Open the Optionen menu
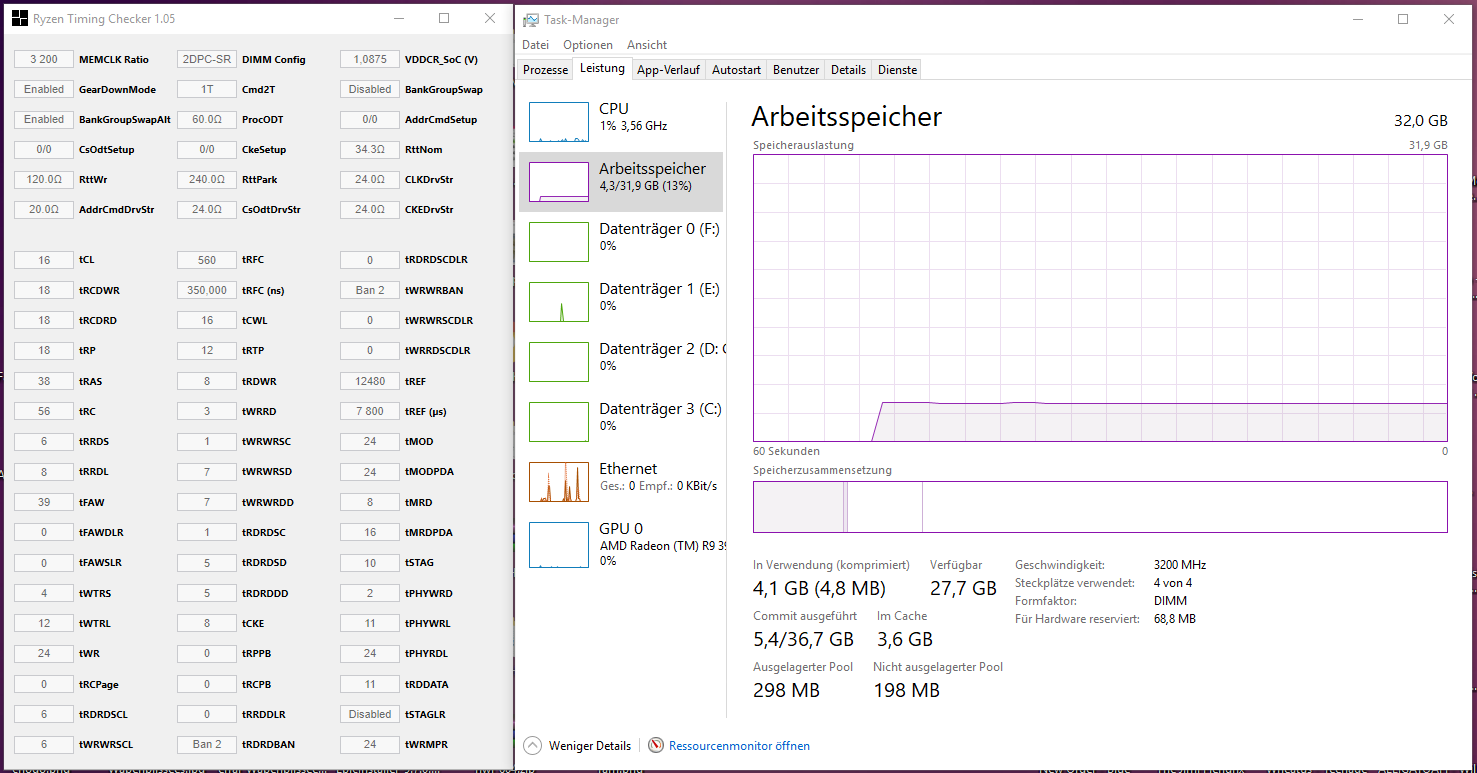The width and height of the screenshot is (1477, 773). coord(588,45)
